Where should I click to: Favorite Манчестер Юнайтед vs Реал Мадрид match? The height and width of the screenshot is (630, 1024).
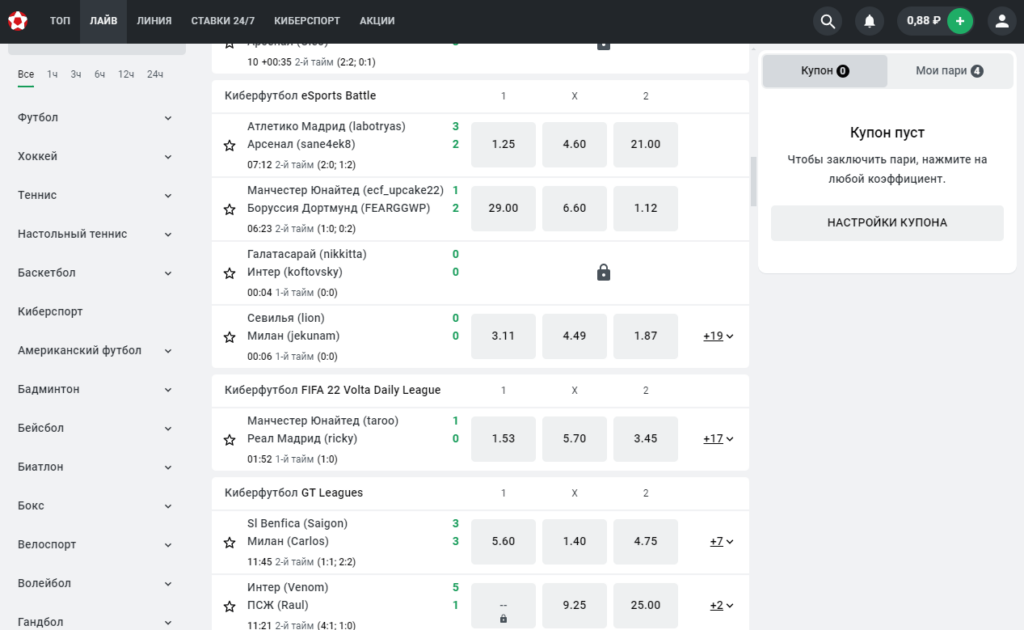coord(229,439)
